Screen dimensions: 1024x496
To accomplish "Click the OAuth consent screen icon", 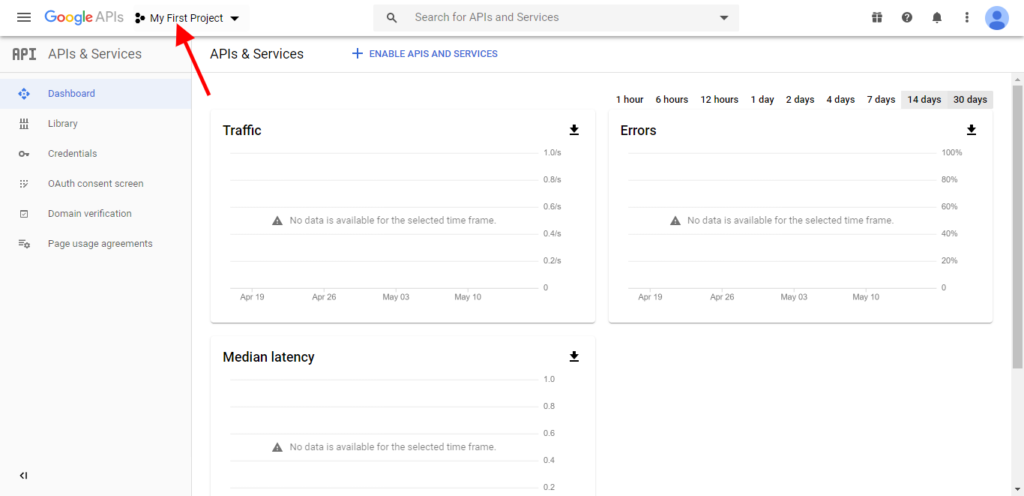I will click(24, 184).
